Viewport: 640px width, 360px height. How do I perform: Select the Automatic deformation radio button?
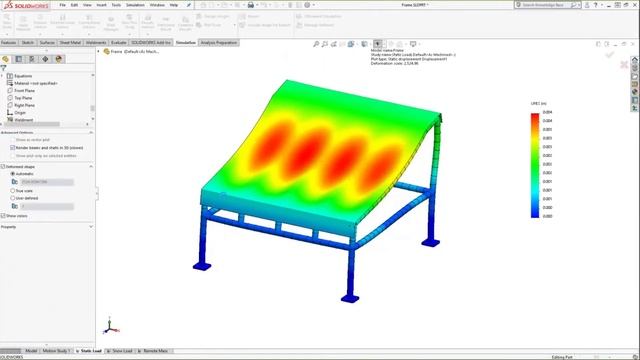point(13,173)
